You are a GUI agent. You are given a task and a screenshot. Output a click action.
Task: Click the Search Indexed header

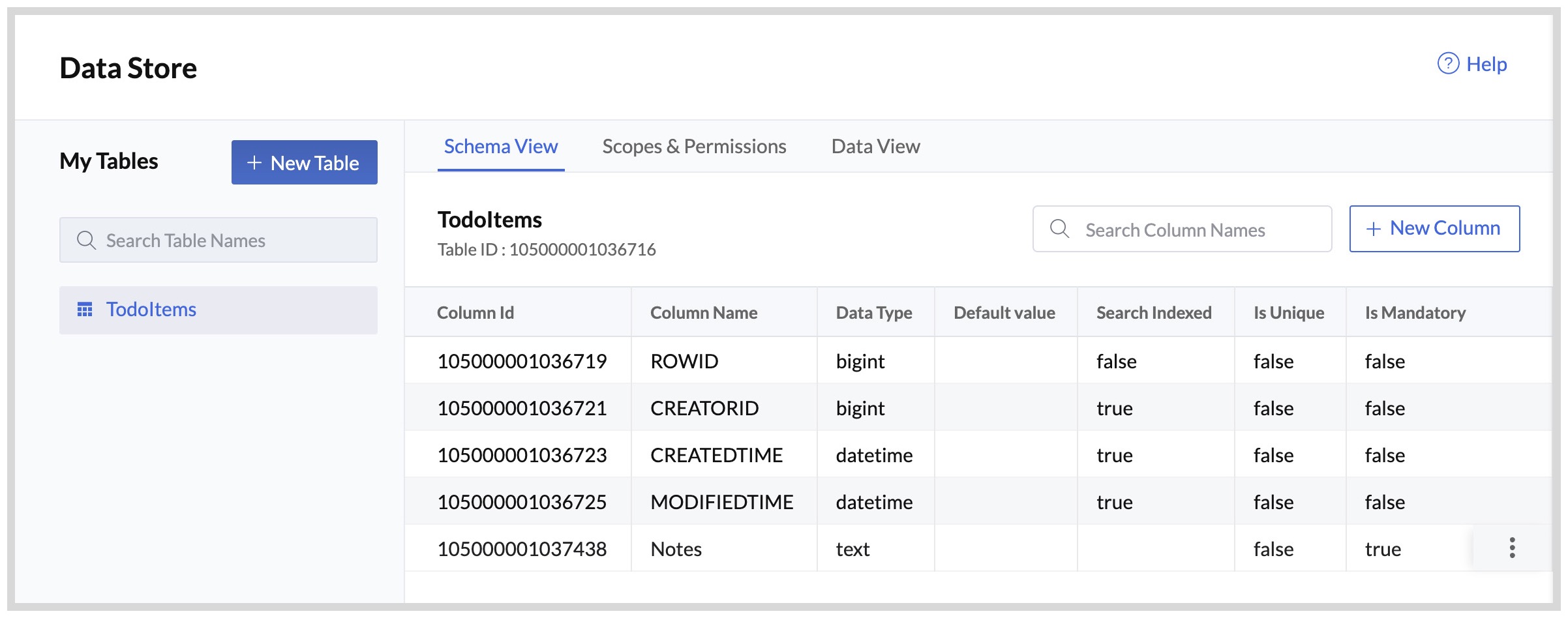pos(1154,313)
